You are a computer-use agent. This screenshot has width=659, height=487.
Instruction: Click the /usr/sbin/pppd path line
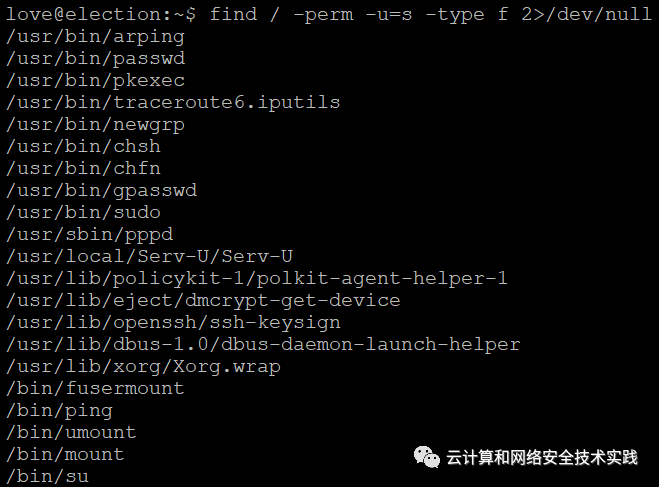90,234
